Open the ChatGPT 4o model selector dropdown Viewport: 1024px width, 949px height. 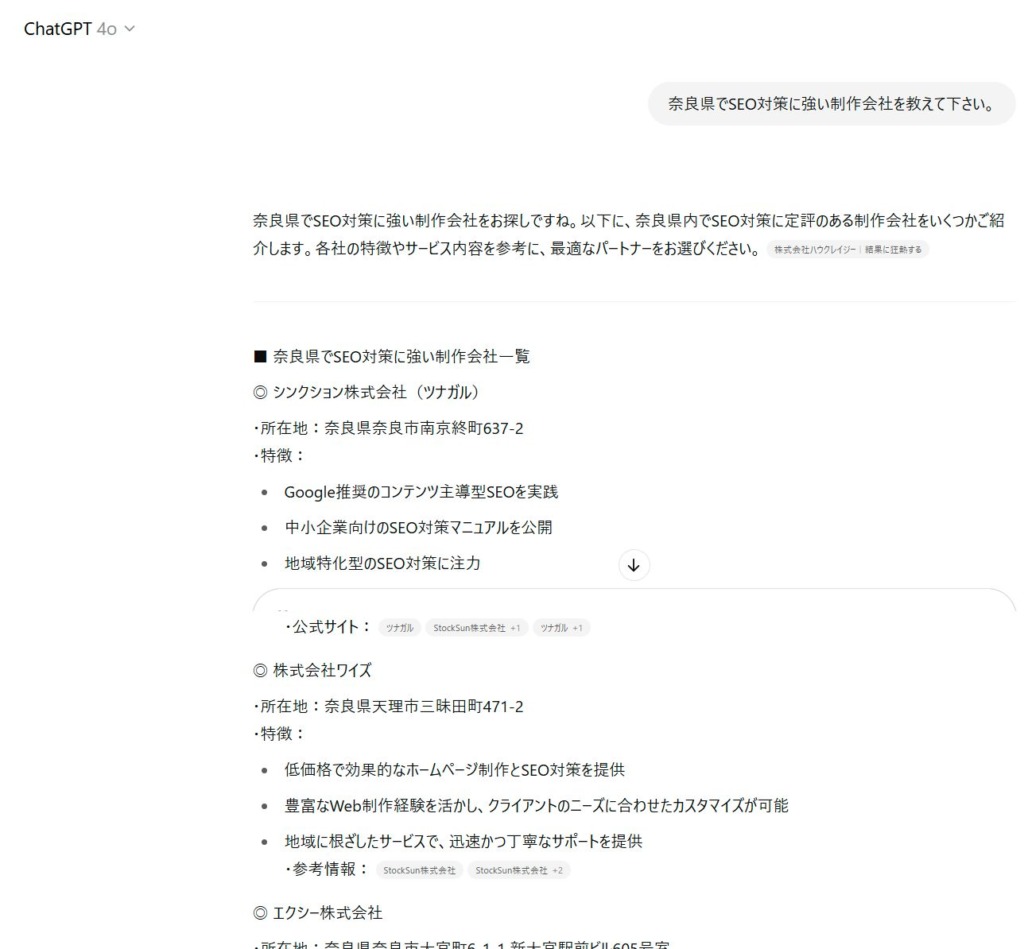(78, 29)
